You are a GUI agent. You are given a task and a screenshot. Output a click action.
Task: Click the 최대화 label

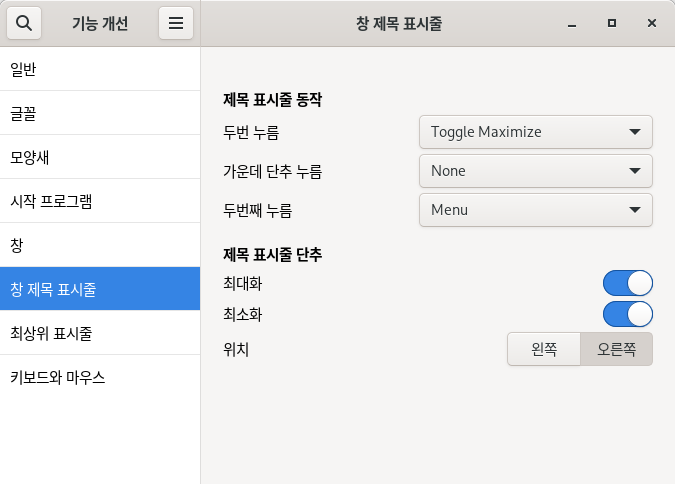(x=242, y=284)
